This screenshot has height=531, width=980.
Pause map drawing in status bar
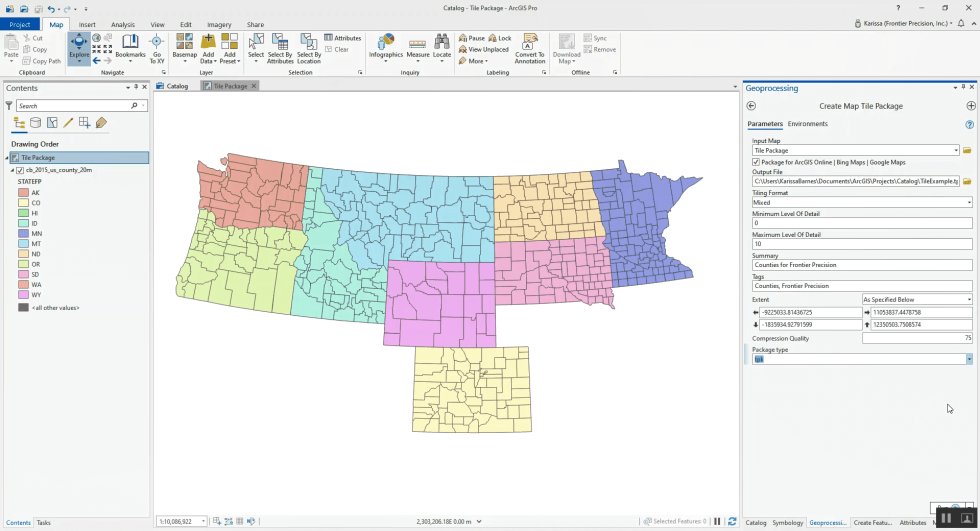pyautogui.click(x=718, y=521)
